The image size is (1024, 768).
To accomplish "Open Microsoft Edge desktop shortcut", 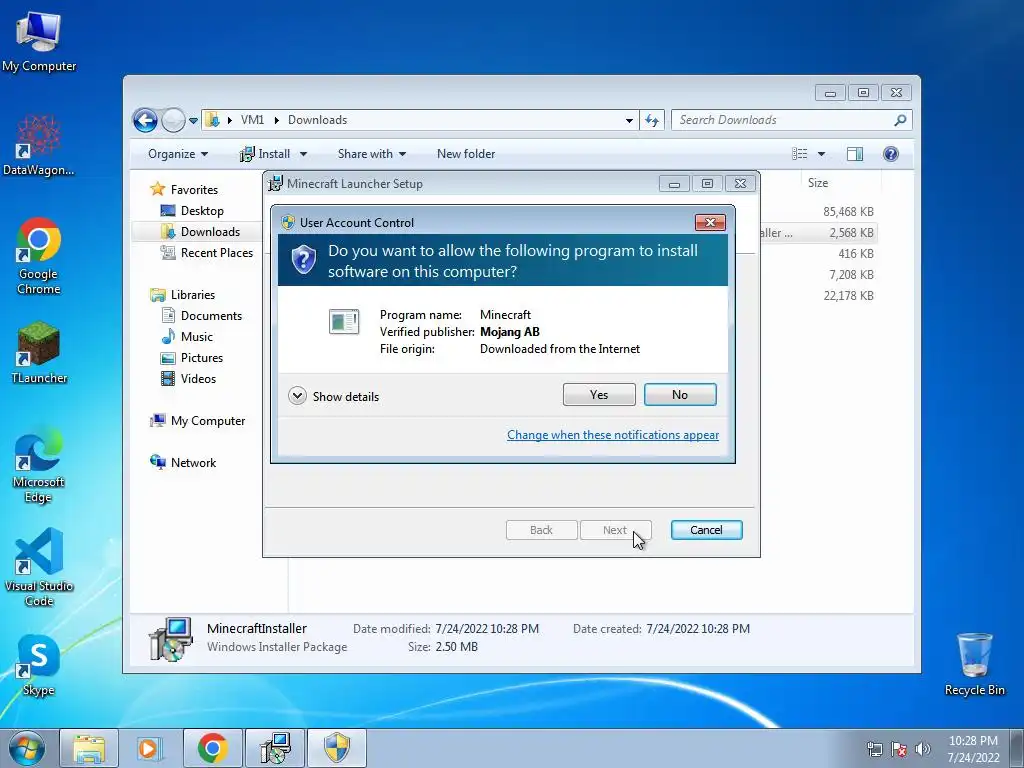I will click(39, 465).
